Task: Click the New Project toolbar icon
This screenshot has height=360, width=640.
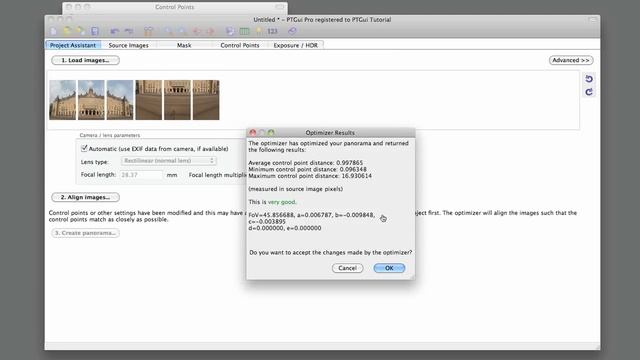Action: 53,31
